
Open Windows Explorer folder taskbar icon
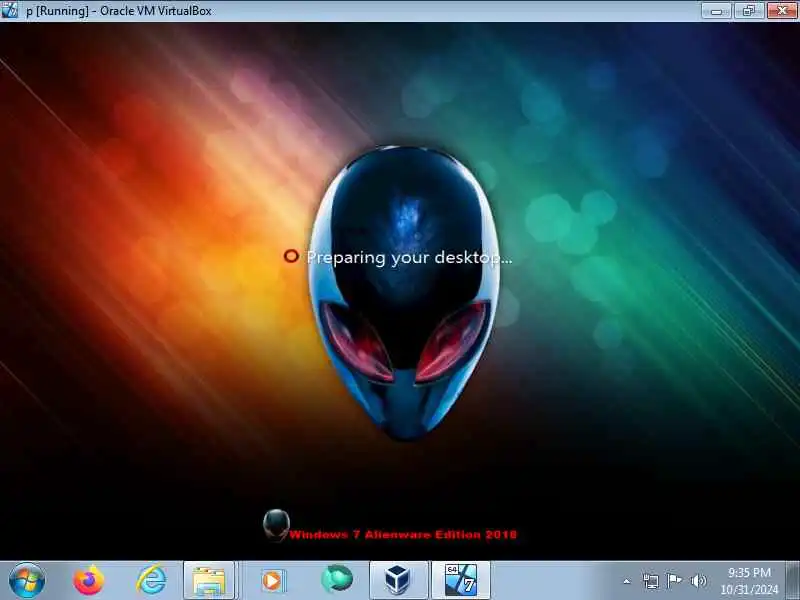coord(209,581)
